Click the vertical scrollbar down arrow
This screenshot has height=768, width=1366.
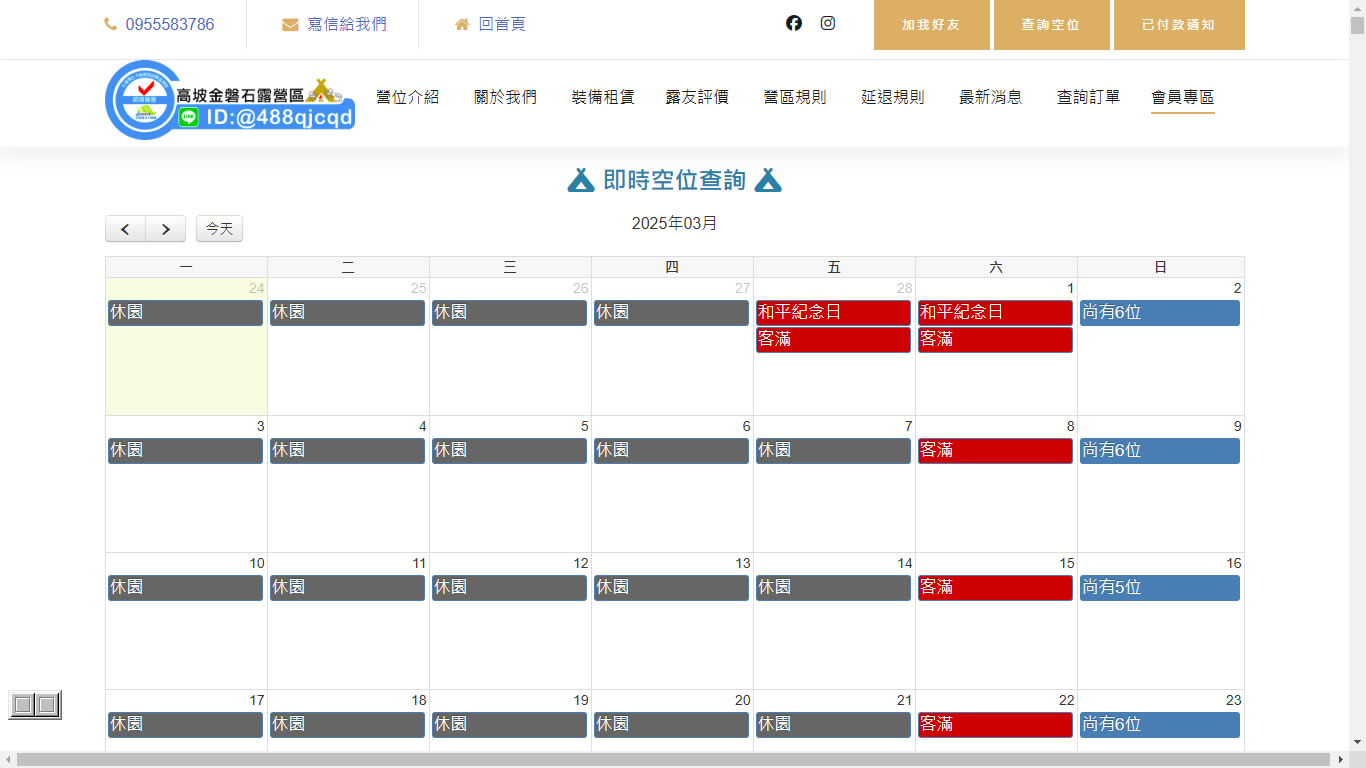1357,742
